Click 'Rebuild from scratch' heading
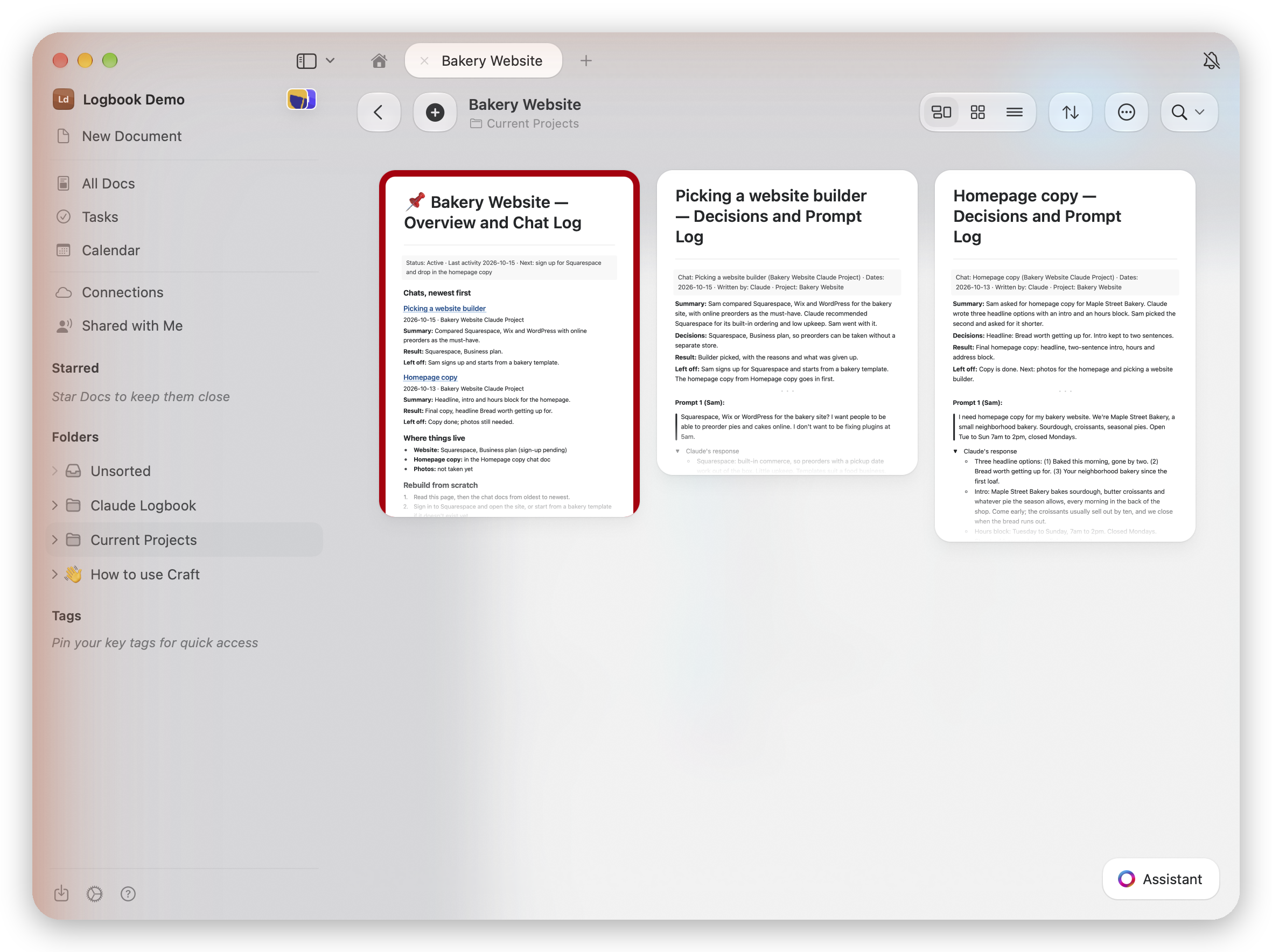Viewport: 1272px width, 952px height. coord(441,485)
